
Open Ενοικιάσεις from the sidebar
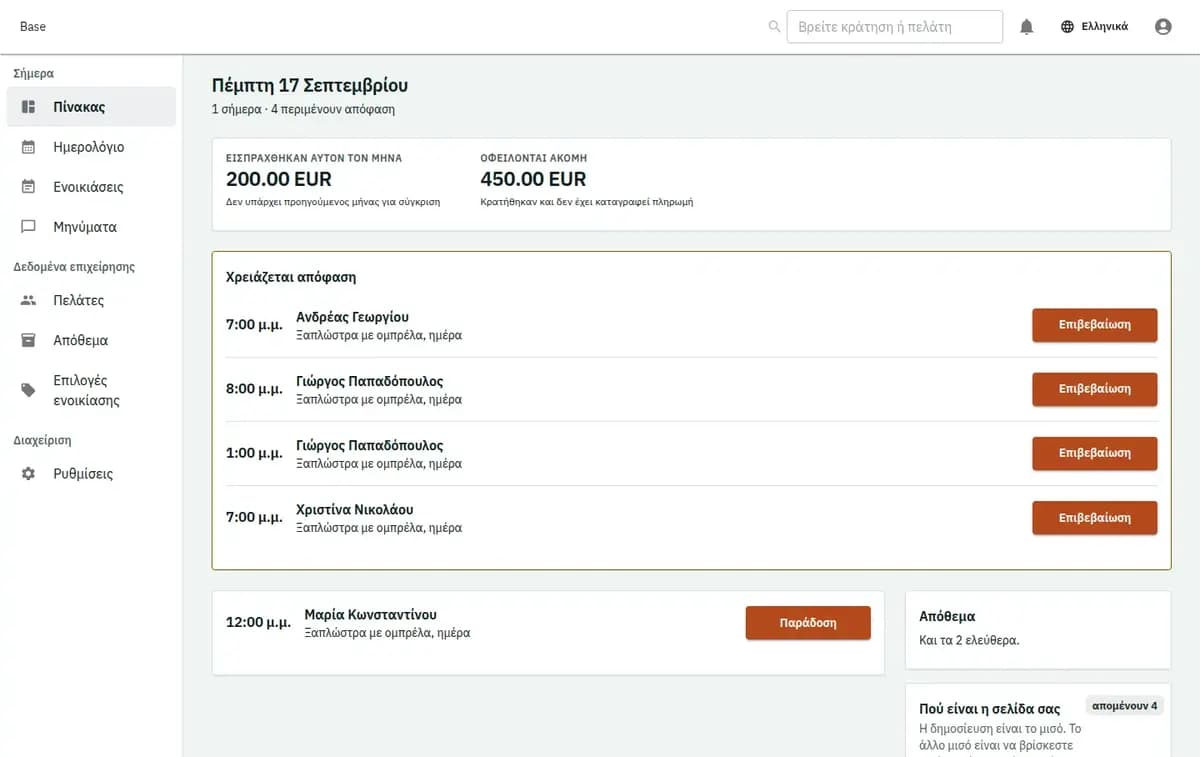91,187
